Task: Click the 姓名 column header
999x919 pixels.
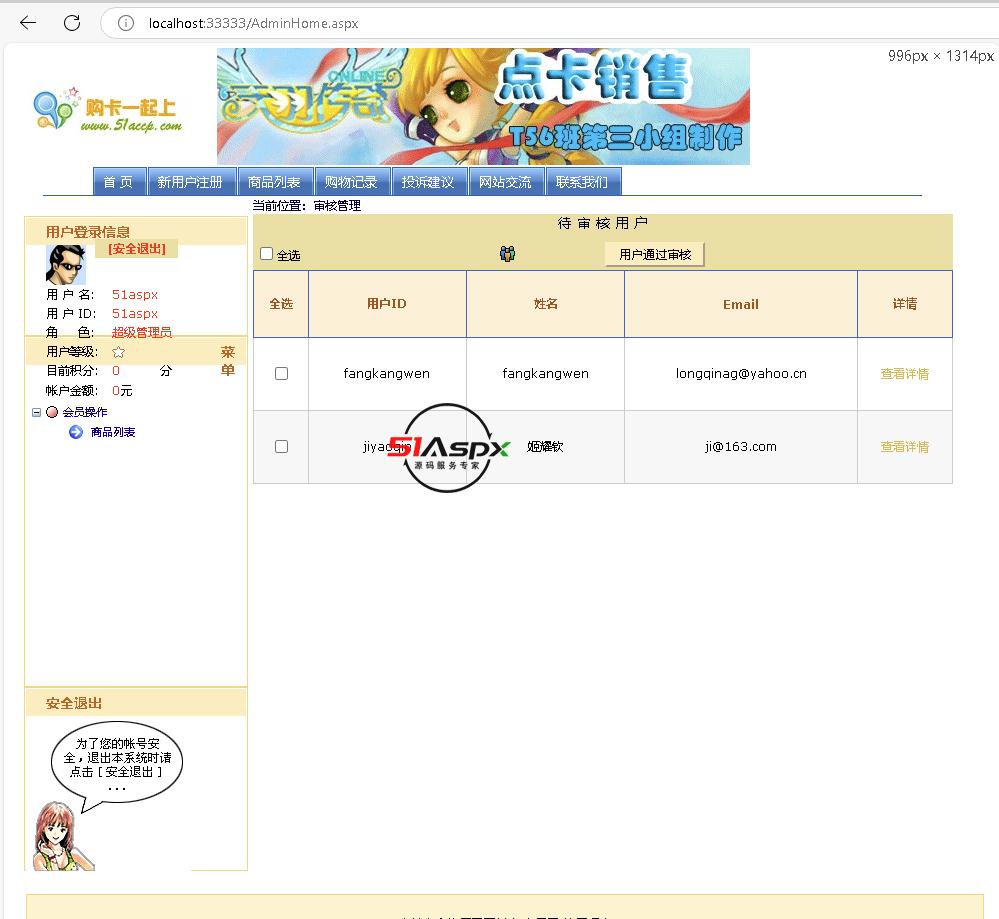Action: 545,304
